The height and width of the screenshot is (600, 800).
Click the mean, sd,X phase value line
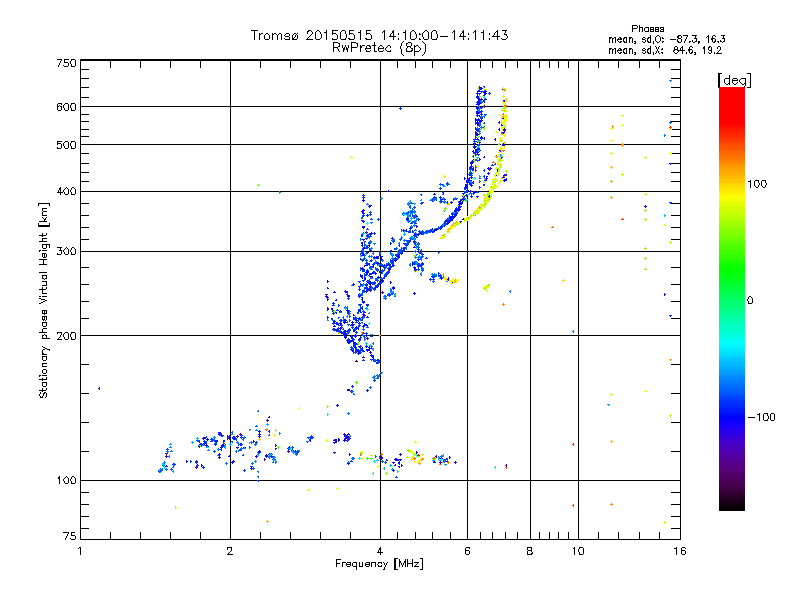(665, 51)
